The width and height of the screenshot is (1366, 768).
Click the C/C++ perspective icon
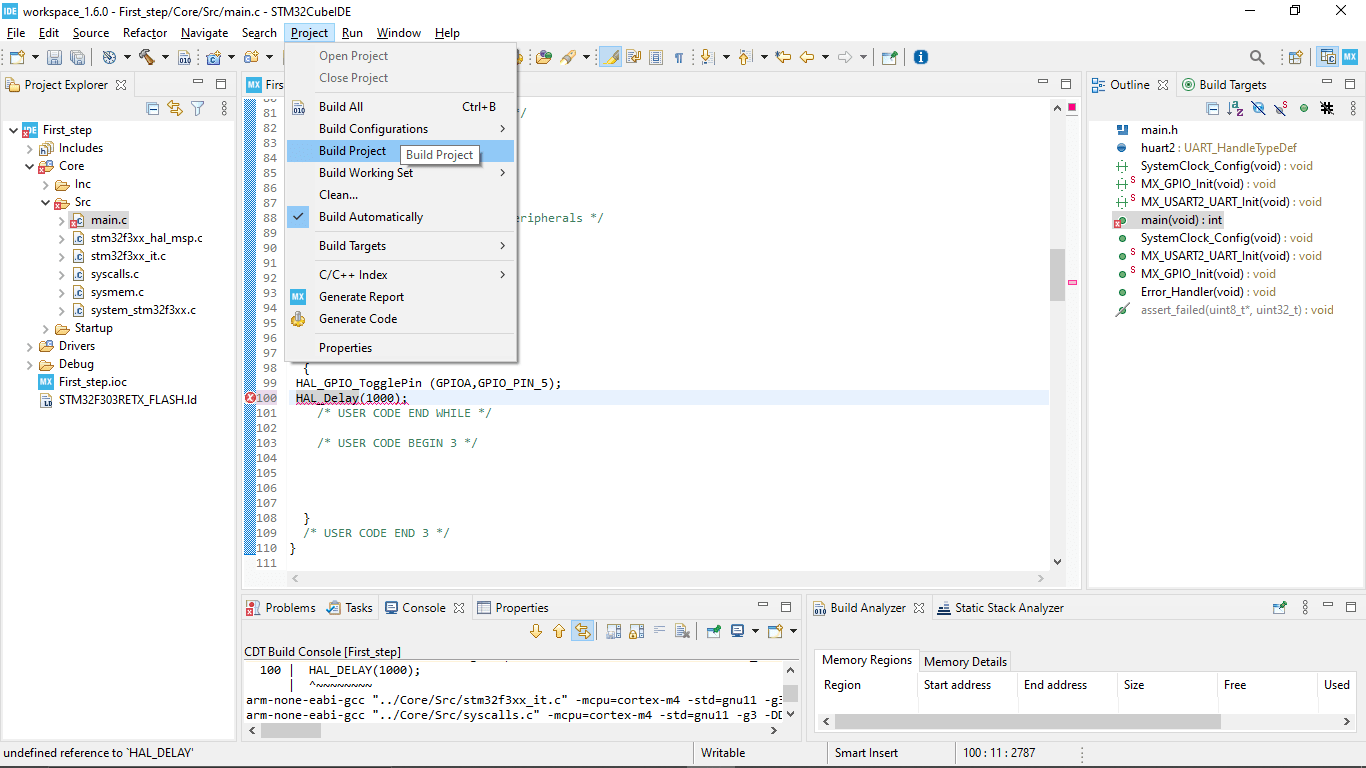pos(1328,58)
